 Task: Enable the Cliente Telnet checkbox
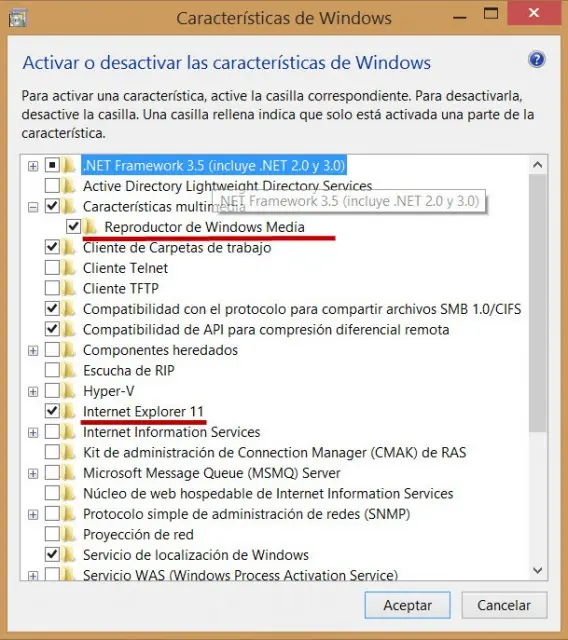52,268
